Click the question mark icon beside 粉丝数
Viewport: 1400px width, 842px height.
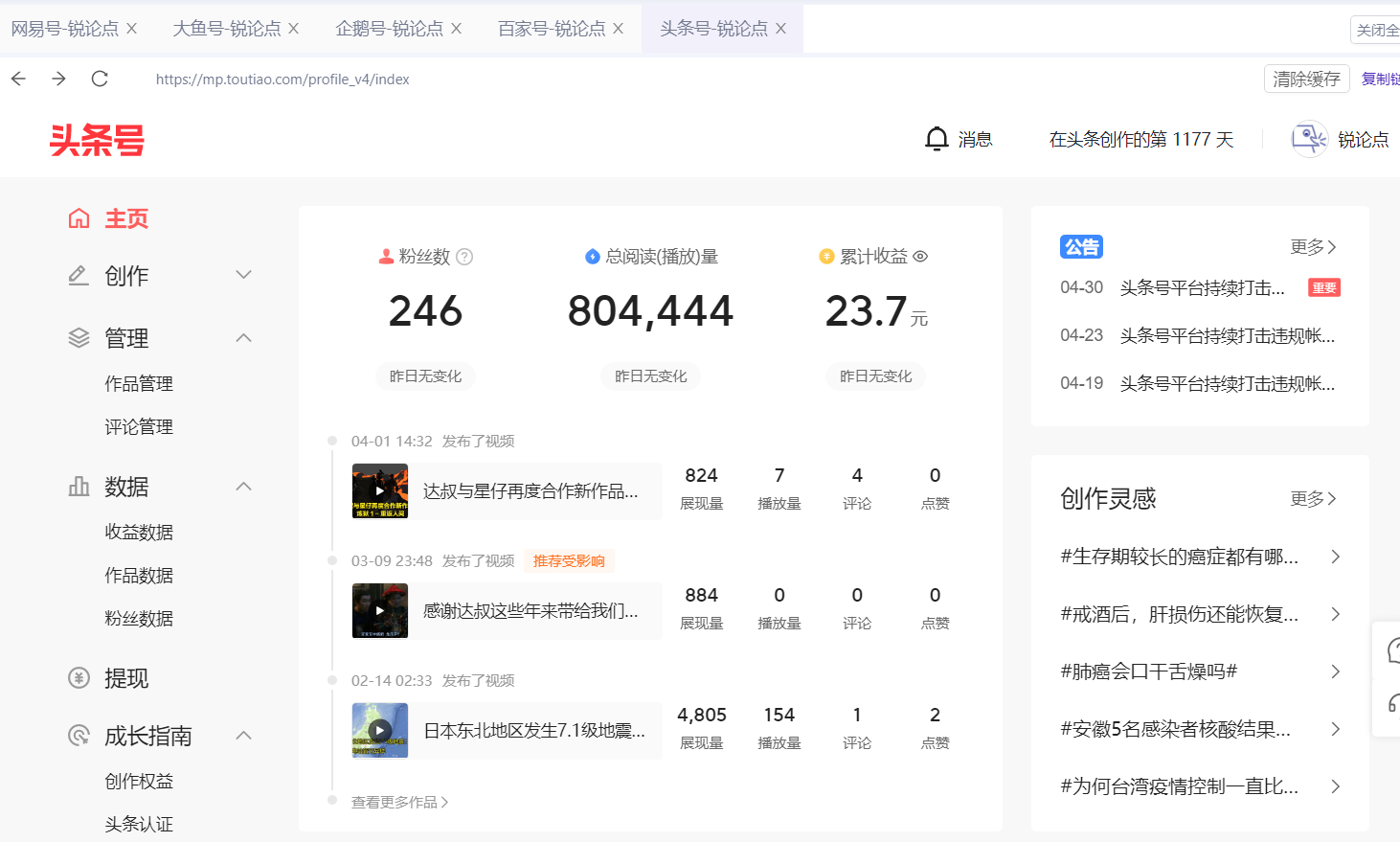(465, 257)
